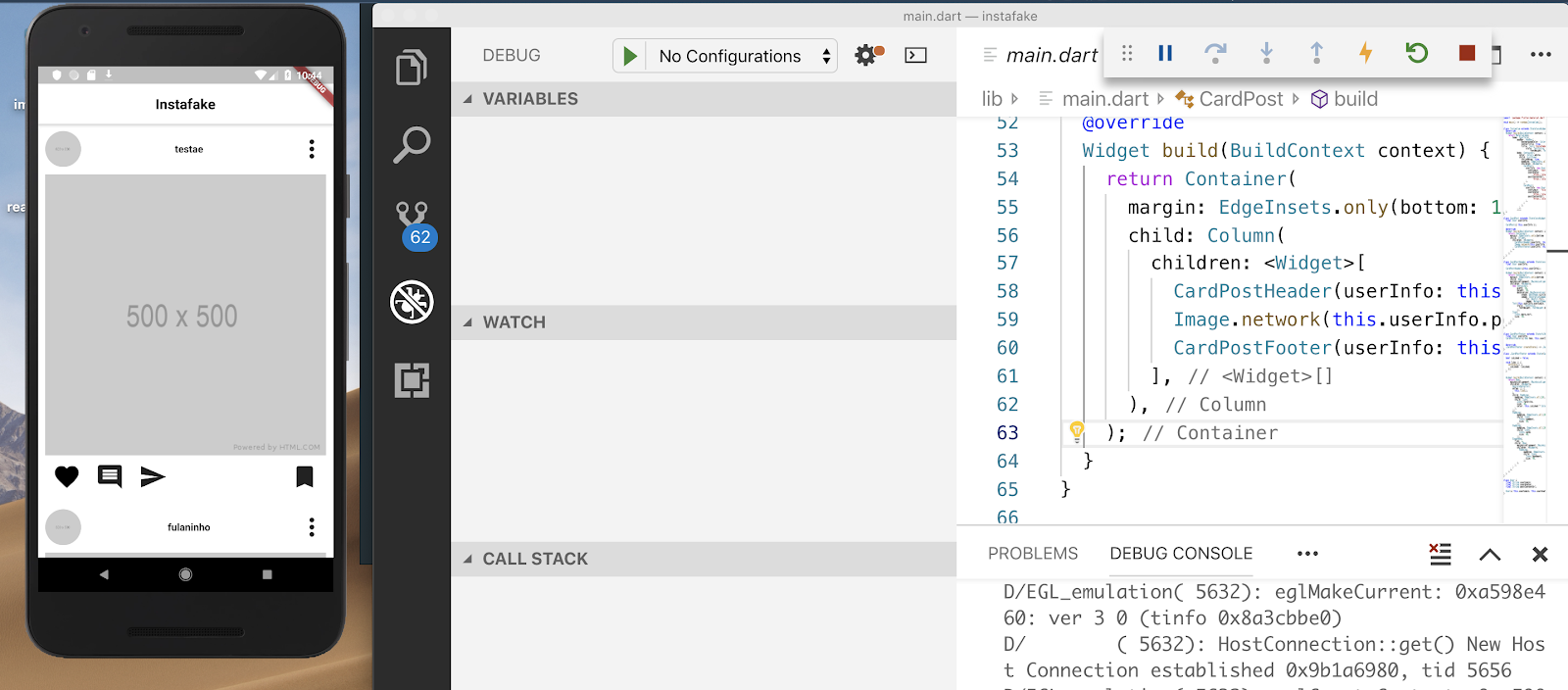1568x690 pixels.
Task: Tap the testae username in the emulator
Action: [189, 149]
